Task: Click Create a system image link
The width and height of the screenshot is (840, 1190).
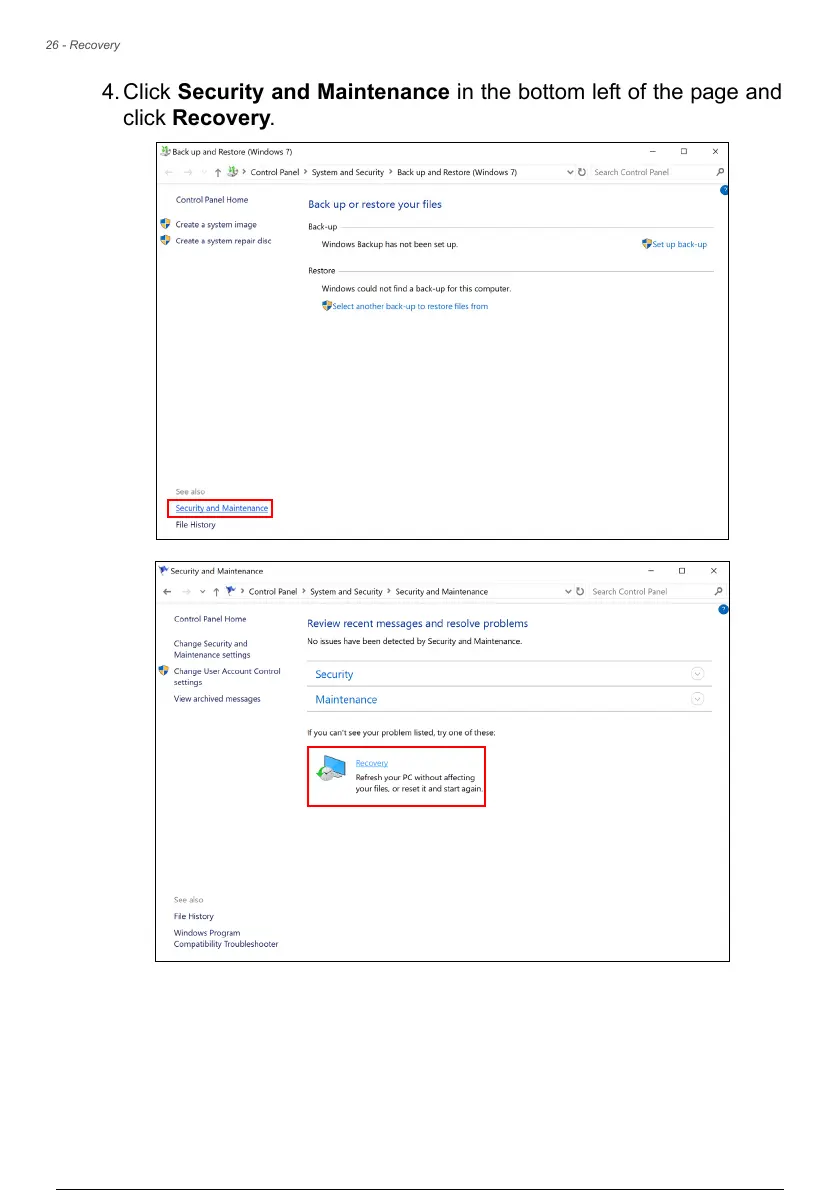Action: pyautogui.click(x=216, y=225)
